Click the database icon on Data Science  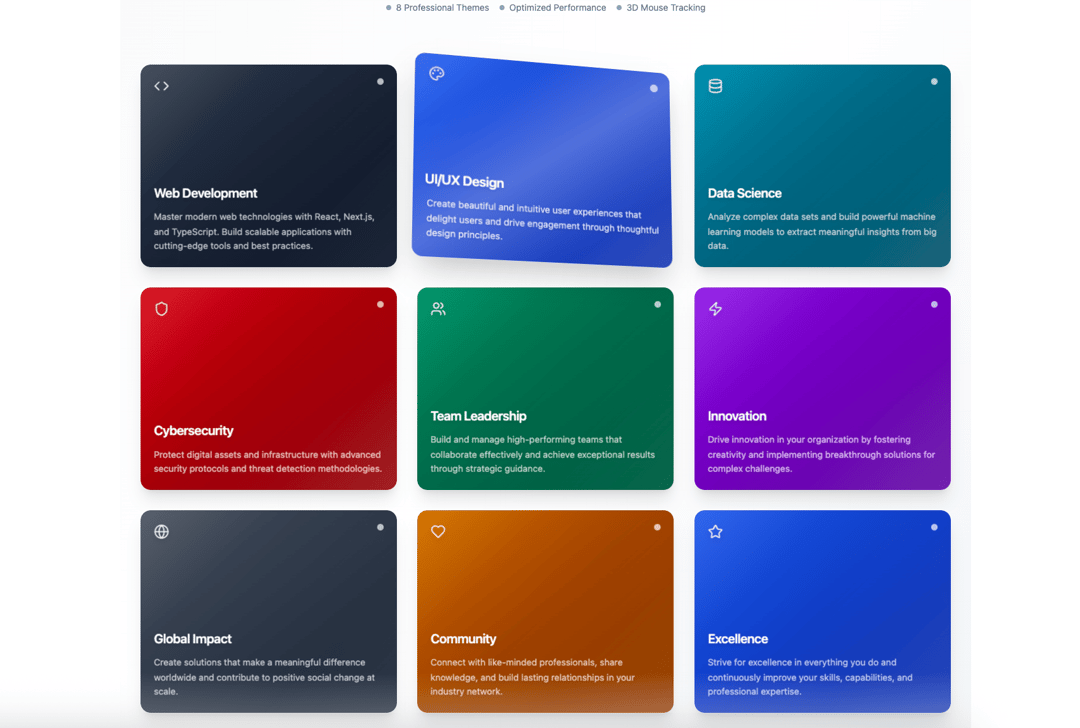tap(715, 86)
